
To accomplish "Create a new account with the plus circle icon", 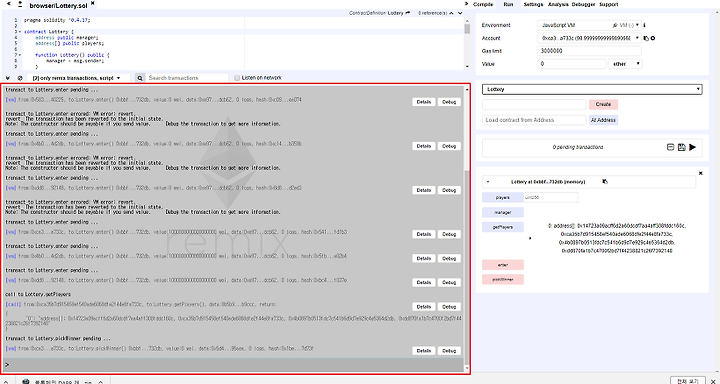I will click(x=652, y=39).
